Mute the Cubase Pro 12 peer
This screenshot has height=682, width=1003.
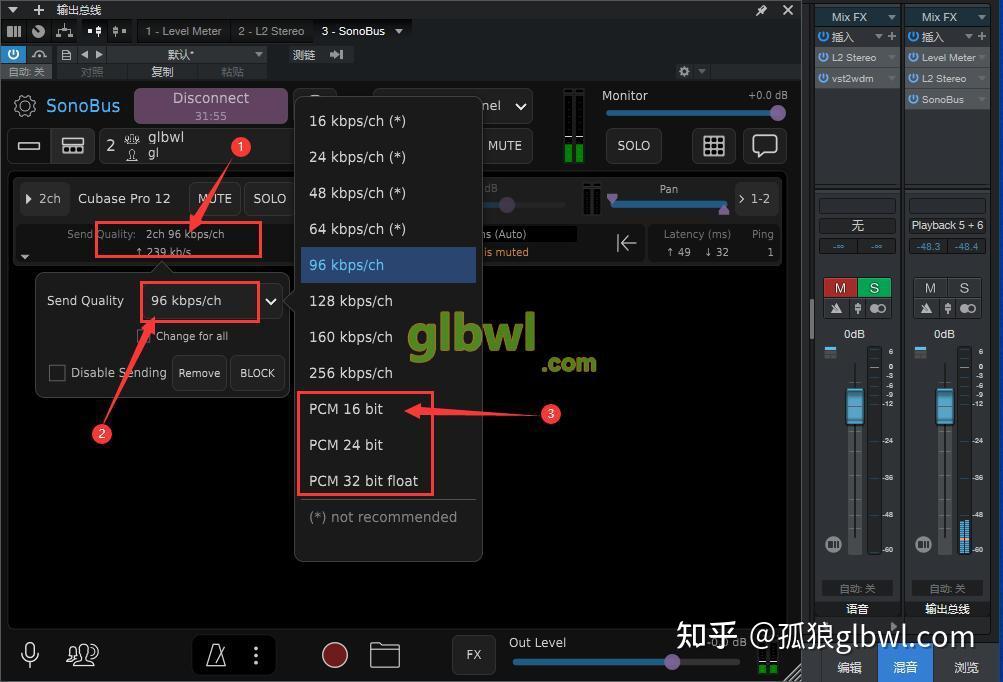(214, 198)
